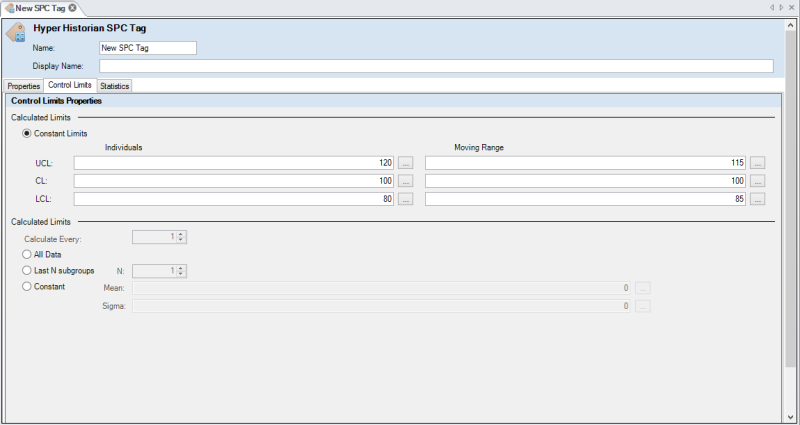
Task: Select the Constant radio option
Action: click(27, 287)
